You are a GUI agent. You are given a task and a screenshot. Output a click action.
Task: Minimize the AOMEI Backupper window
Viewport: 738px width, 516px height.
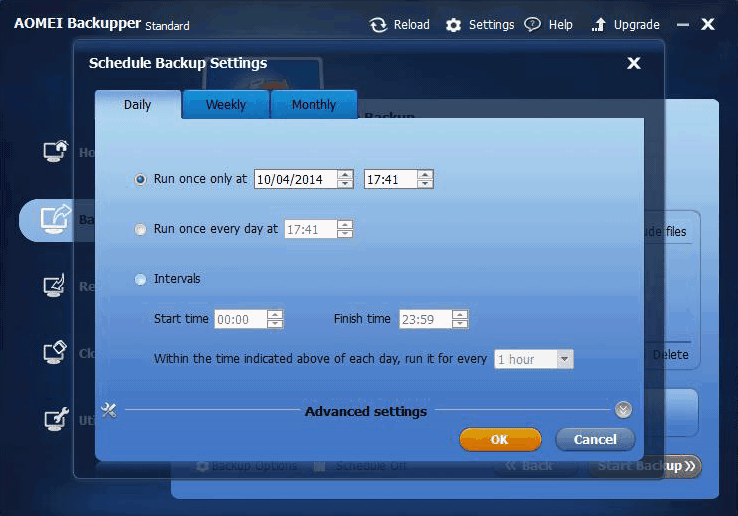click(x=682, y=24)
